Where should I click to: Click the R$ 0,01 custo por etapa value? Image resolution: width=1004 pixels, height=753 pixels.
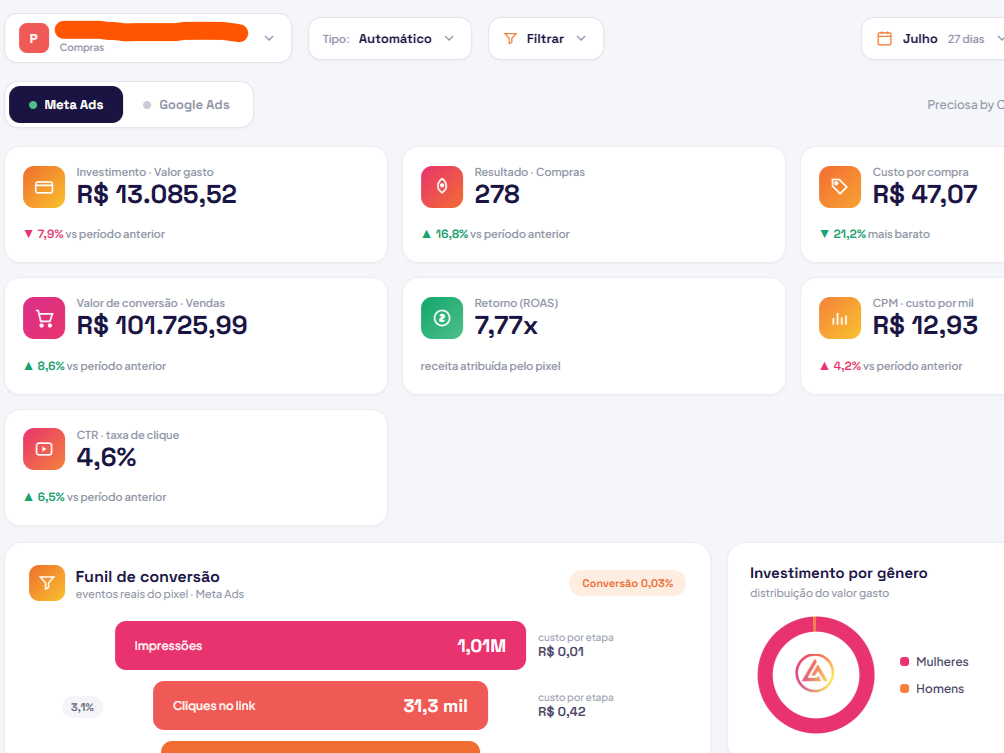[561, 652]
